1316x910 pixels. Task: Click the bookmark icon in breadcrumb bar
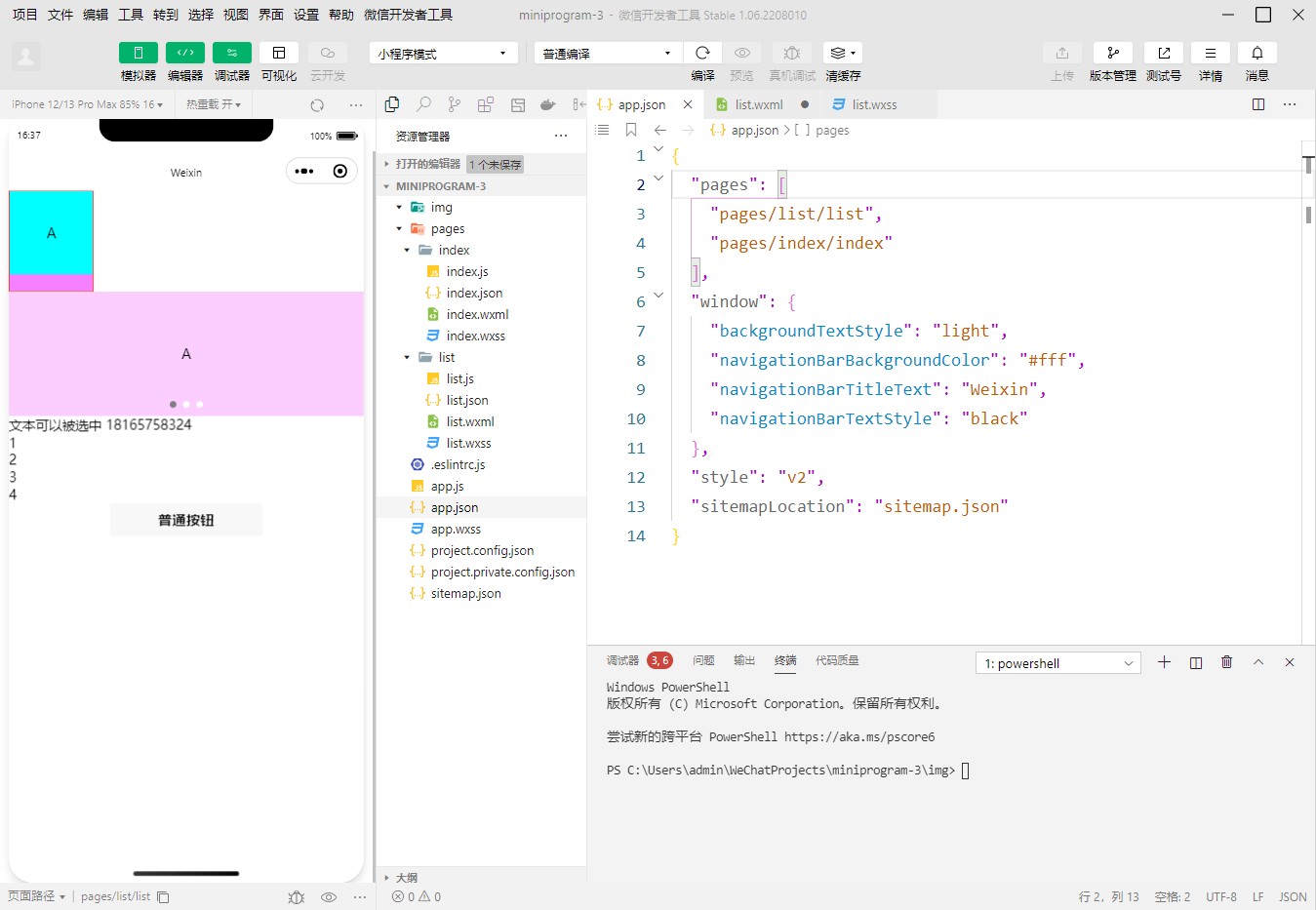coord(631,130)
